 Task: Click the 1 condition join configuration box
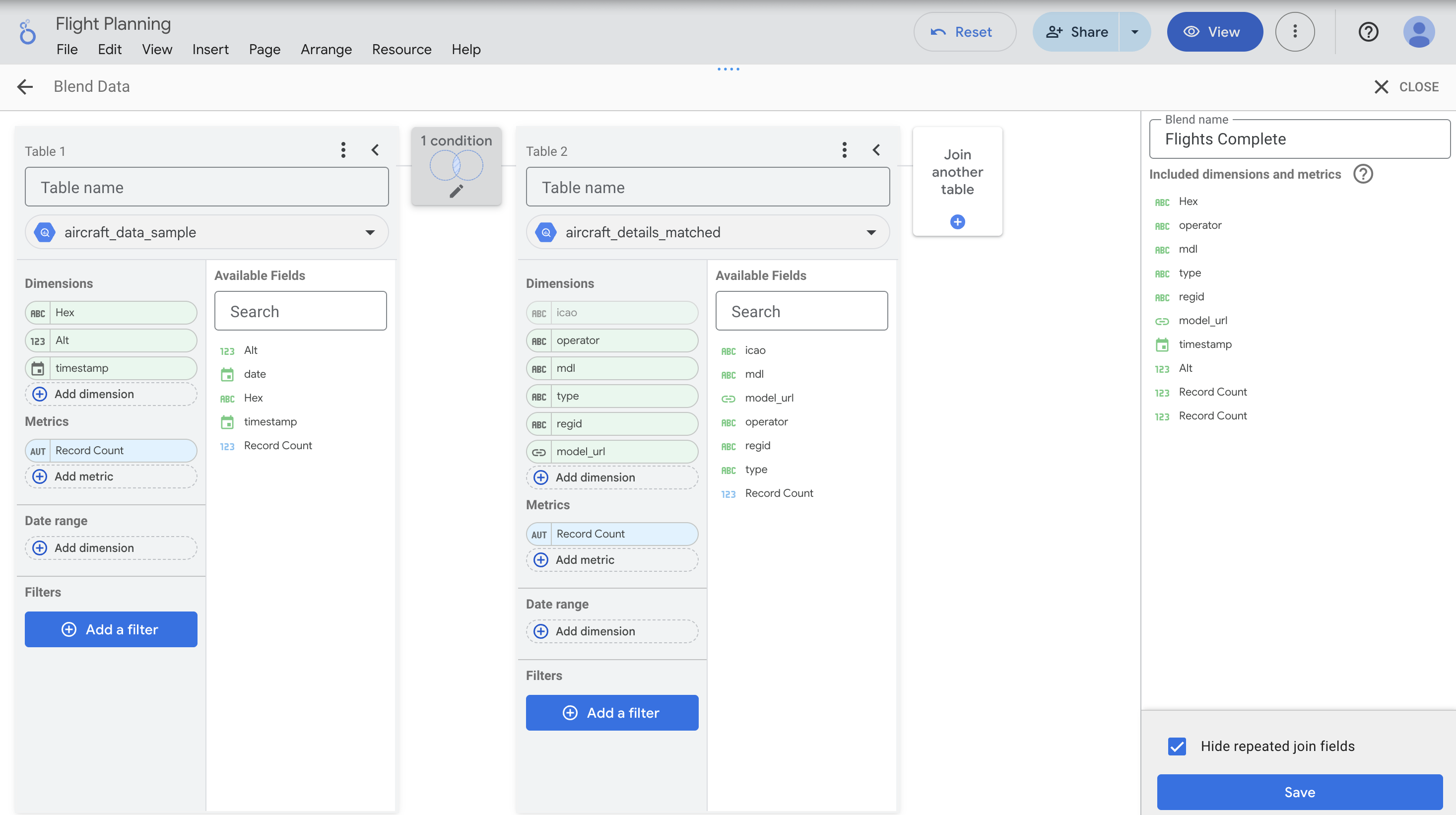[x=456, y=166]
